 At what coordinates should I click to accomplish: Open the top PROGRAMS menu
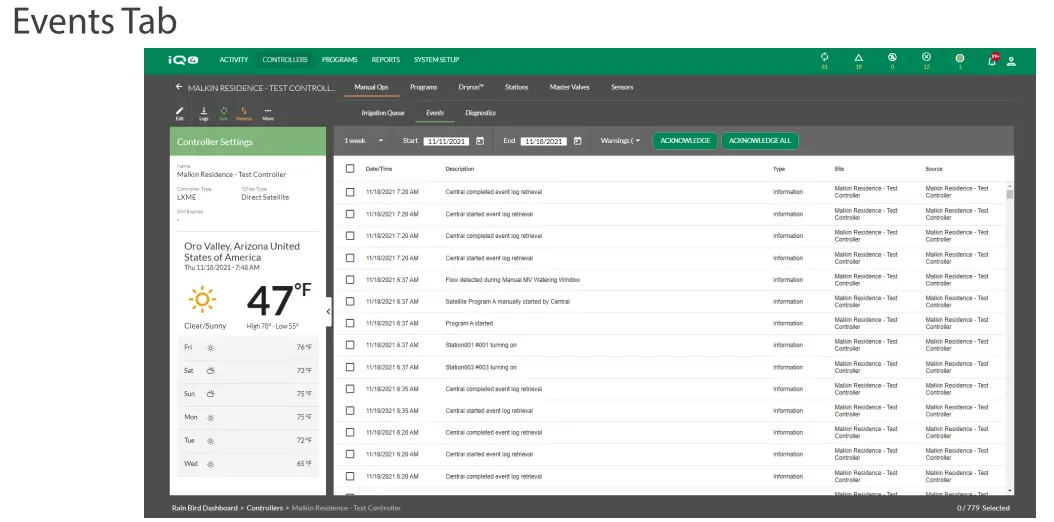tap(339, 60)
